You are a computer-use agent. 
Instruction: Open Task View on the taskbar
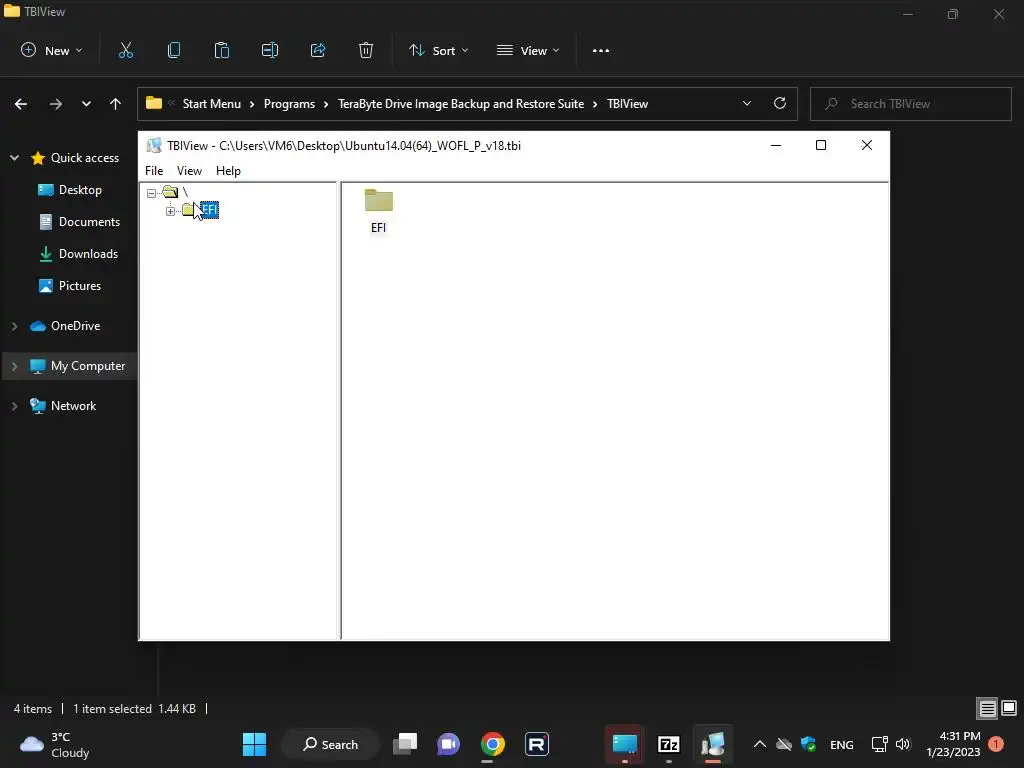[406, 744]
